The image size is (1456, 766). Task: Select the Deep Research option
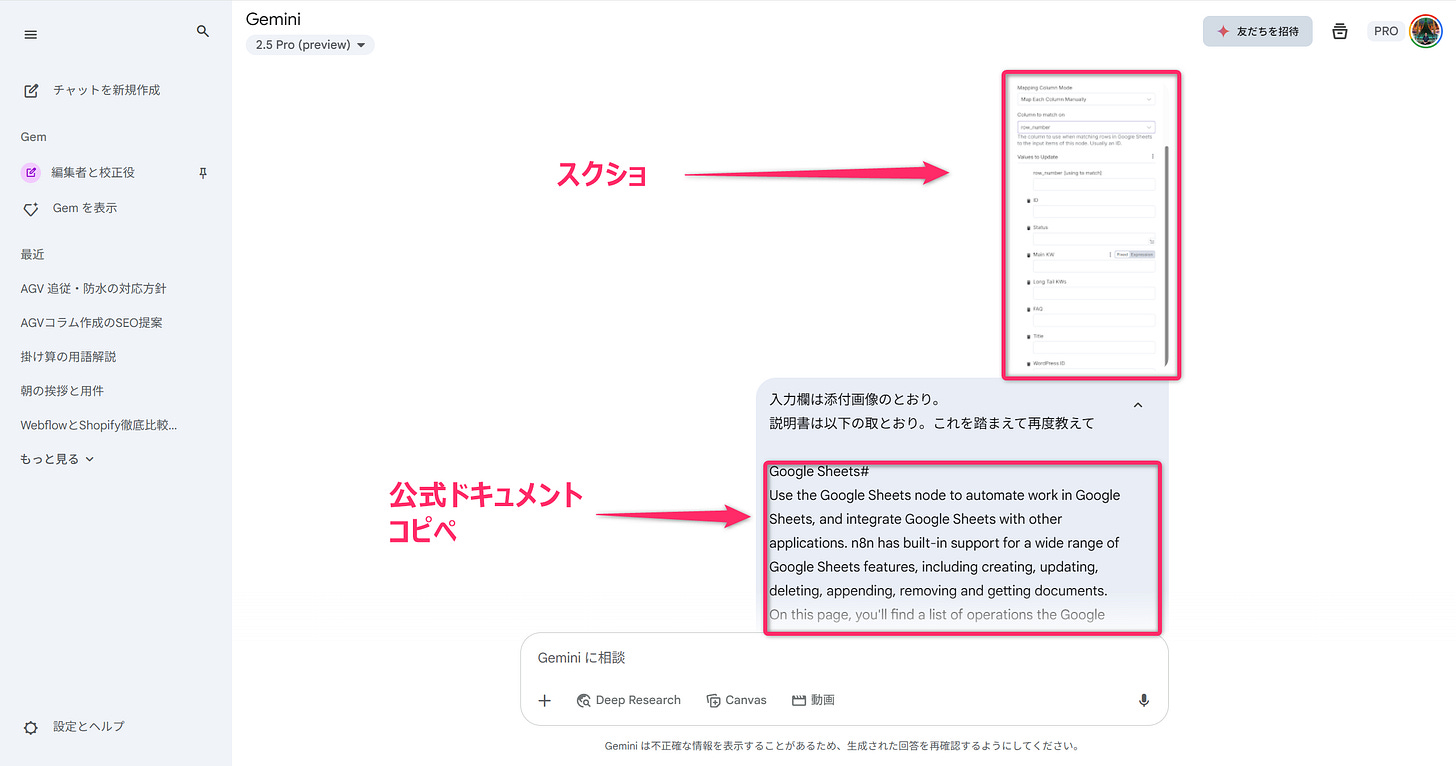[629, 701]
